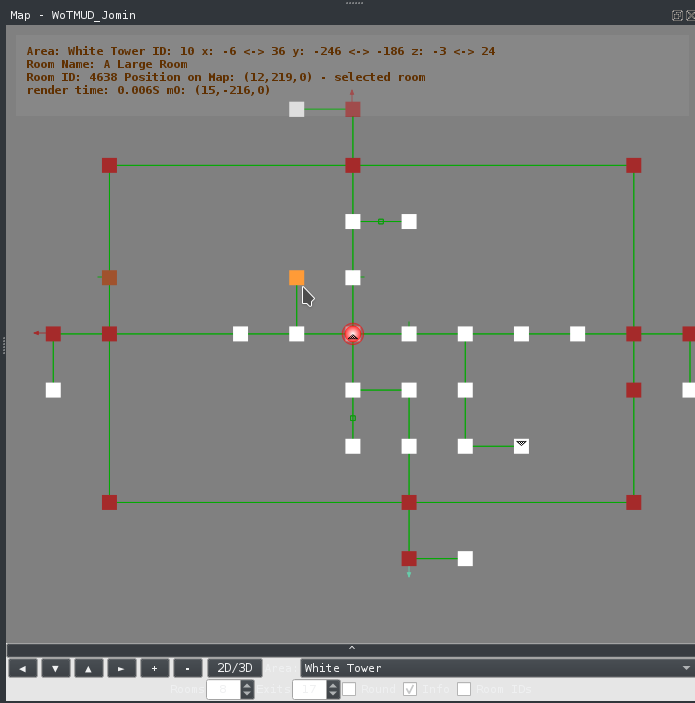The image size is (695, 703).
Task: Select the orange highlighted room
Action: pyautogui.click(x=296, y=278)
